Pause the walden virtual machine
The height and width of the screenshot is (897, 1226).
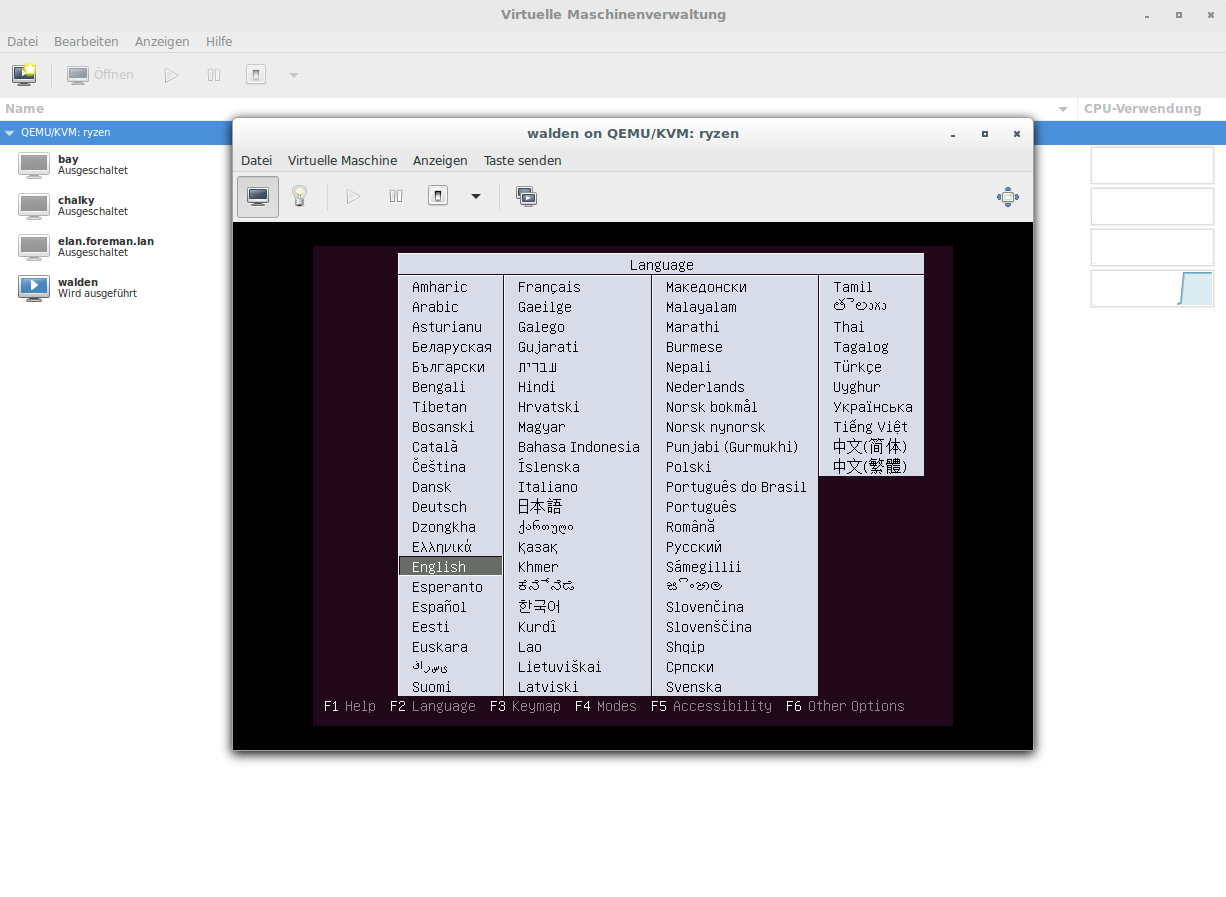(x=396, y=197)
